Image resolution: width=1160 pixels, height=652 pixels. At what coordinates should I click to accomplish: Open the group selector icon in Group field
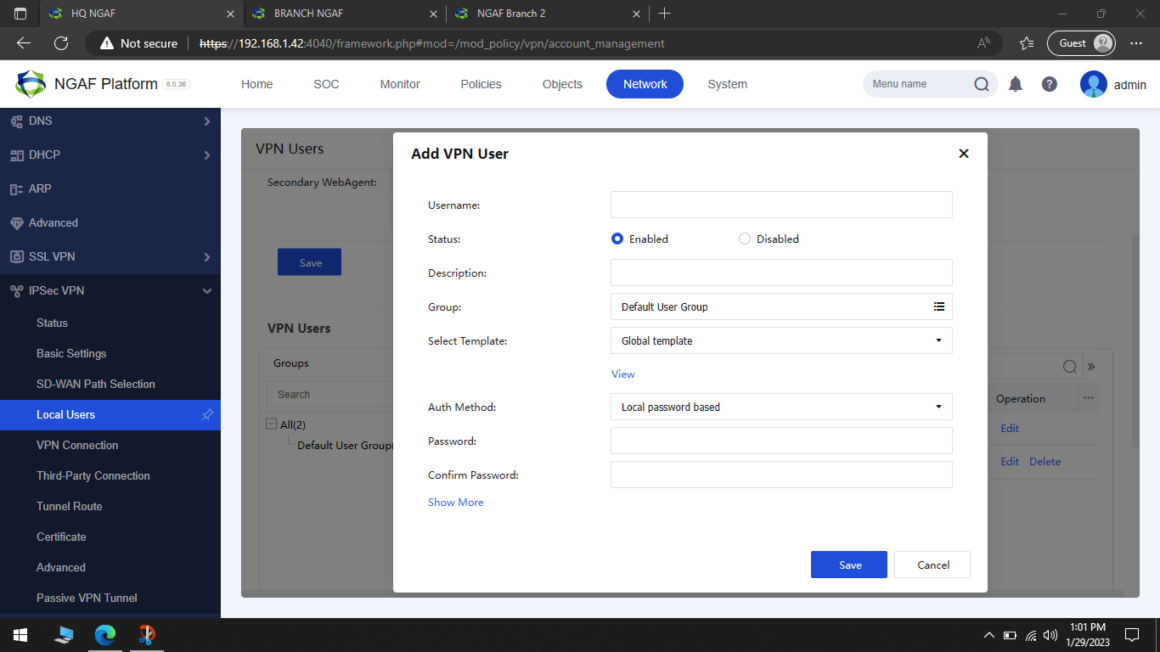pyautogui.click(x=939, y=306)
